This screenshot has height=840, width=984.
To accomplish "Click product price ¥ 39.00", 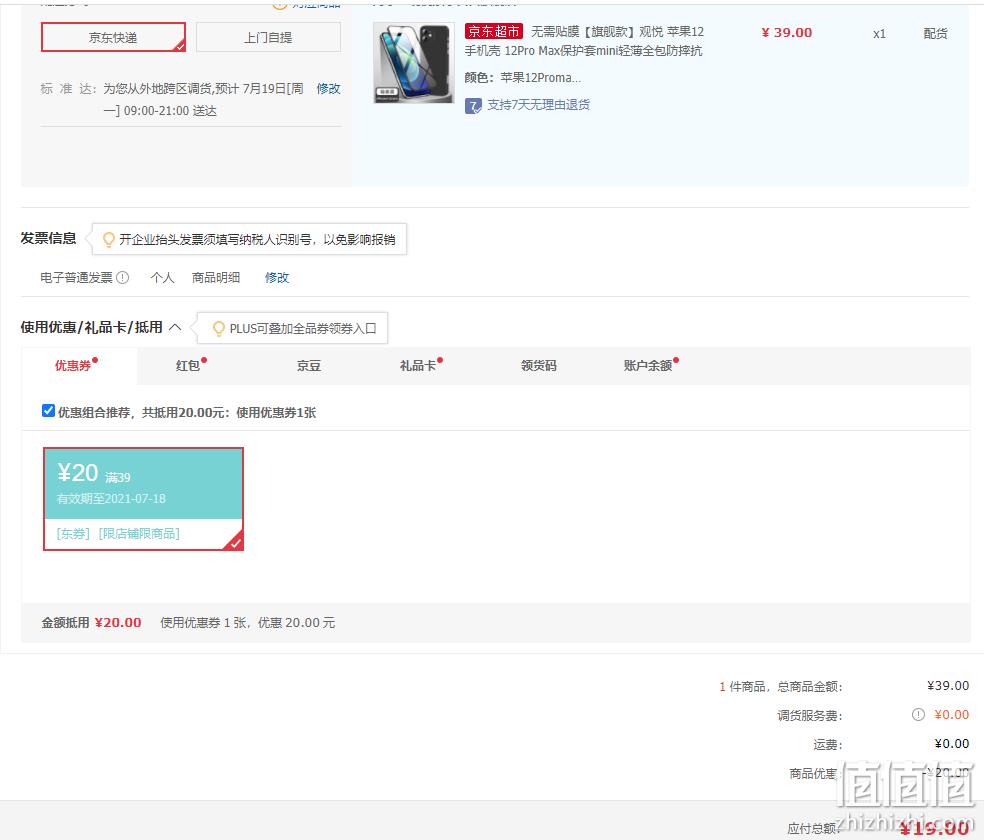I will [x=786, y=33].
